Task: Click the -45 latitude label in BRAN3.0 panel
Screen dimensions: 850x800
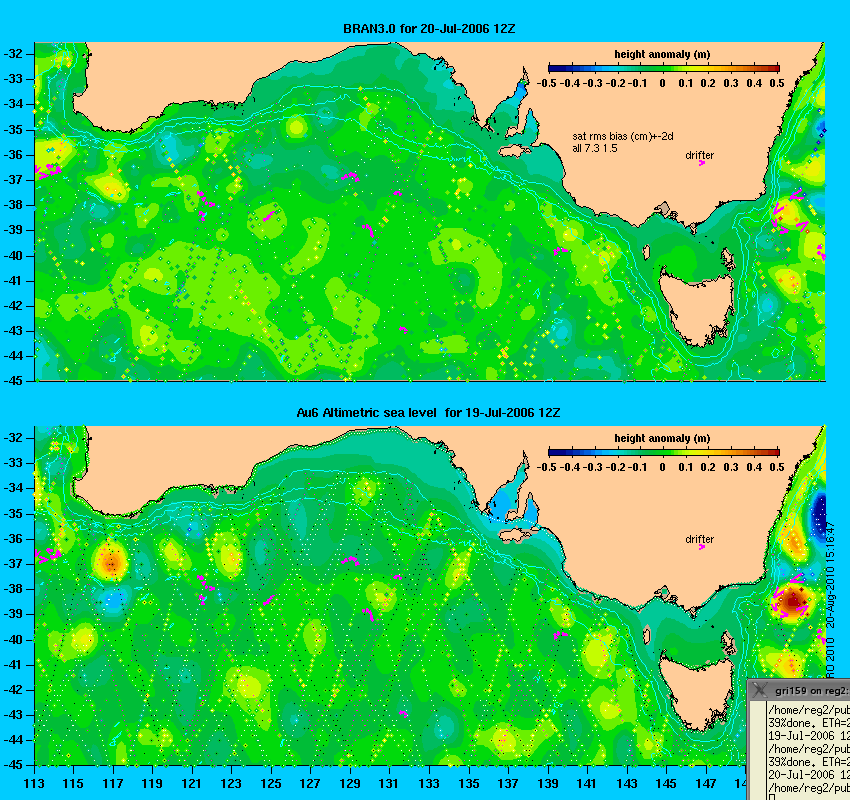Action: pos(13,381)
